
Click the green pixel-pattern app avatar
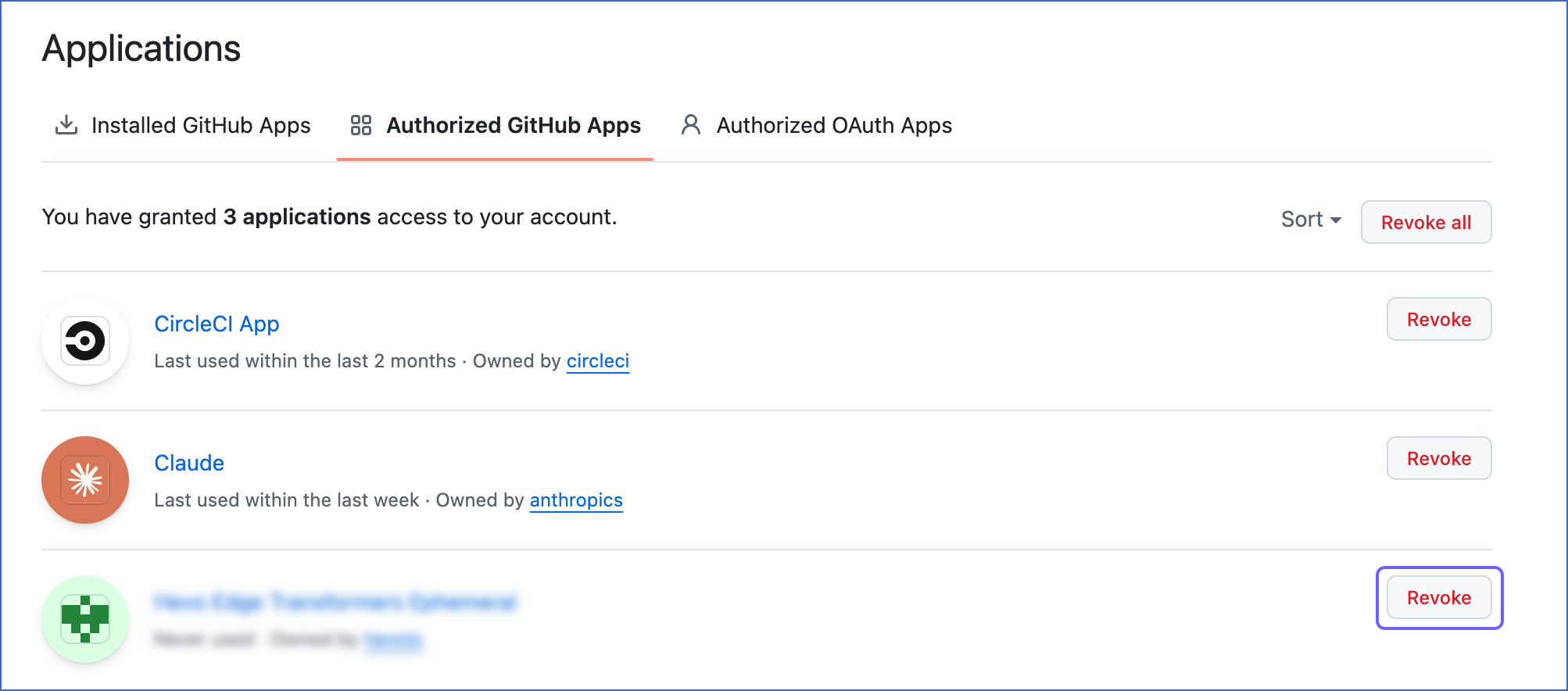click(85, 619)
